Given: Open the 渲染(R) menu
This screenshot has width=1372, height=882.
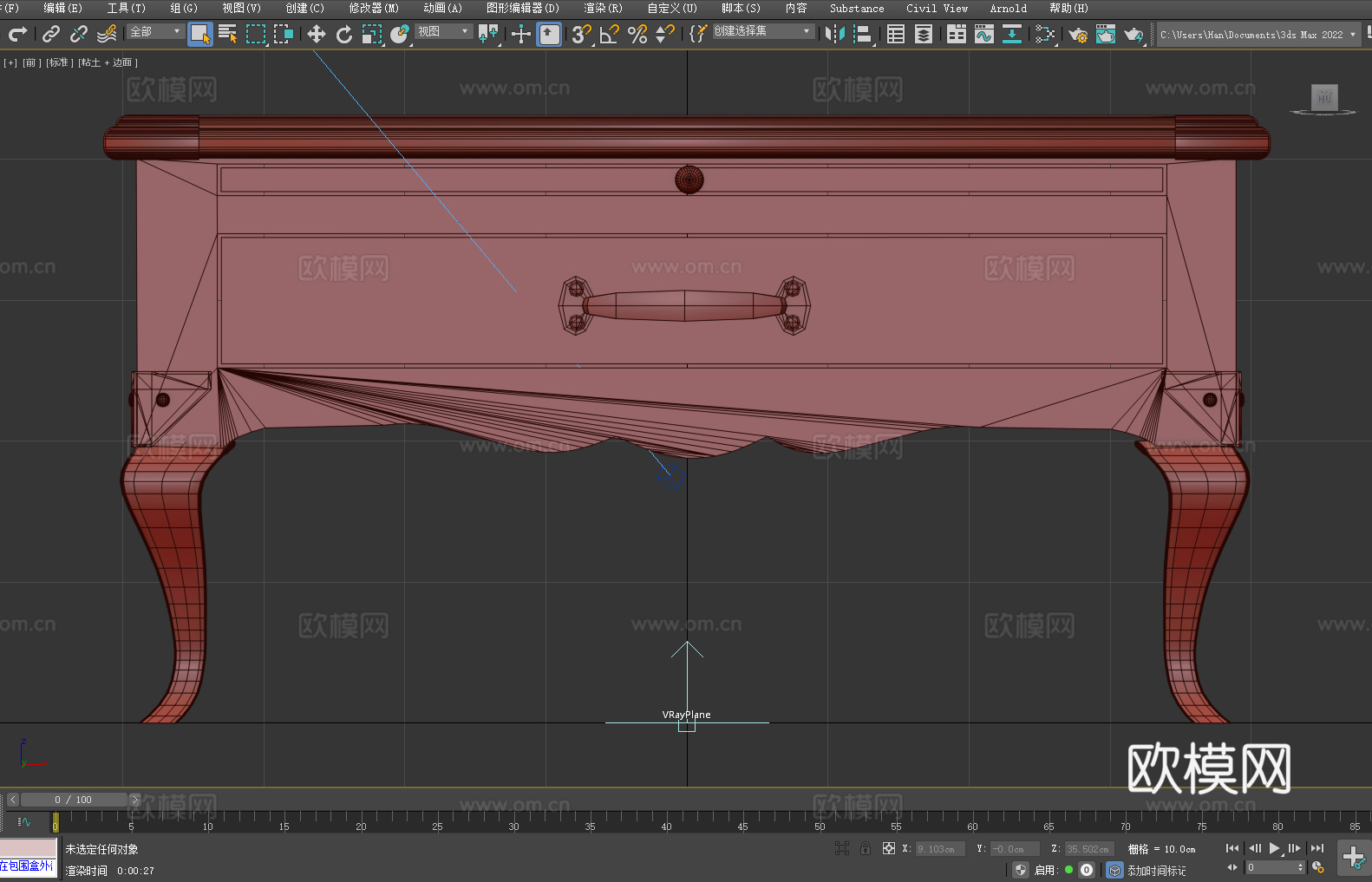Looking at the screenshot, I should pos(604,8).
